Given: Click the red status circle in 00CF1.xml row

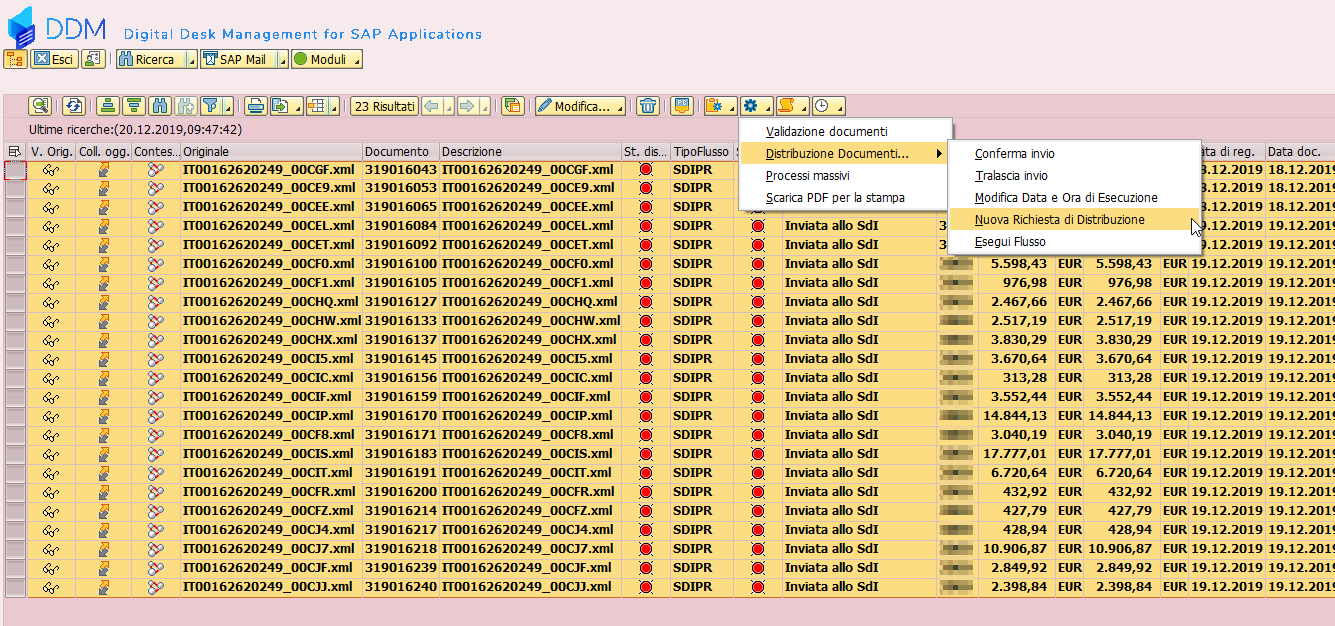Looking at the screenshot, I should tap(645, 283).
